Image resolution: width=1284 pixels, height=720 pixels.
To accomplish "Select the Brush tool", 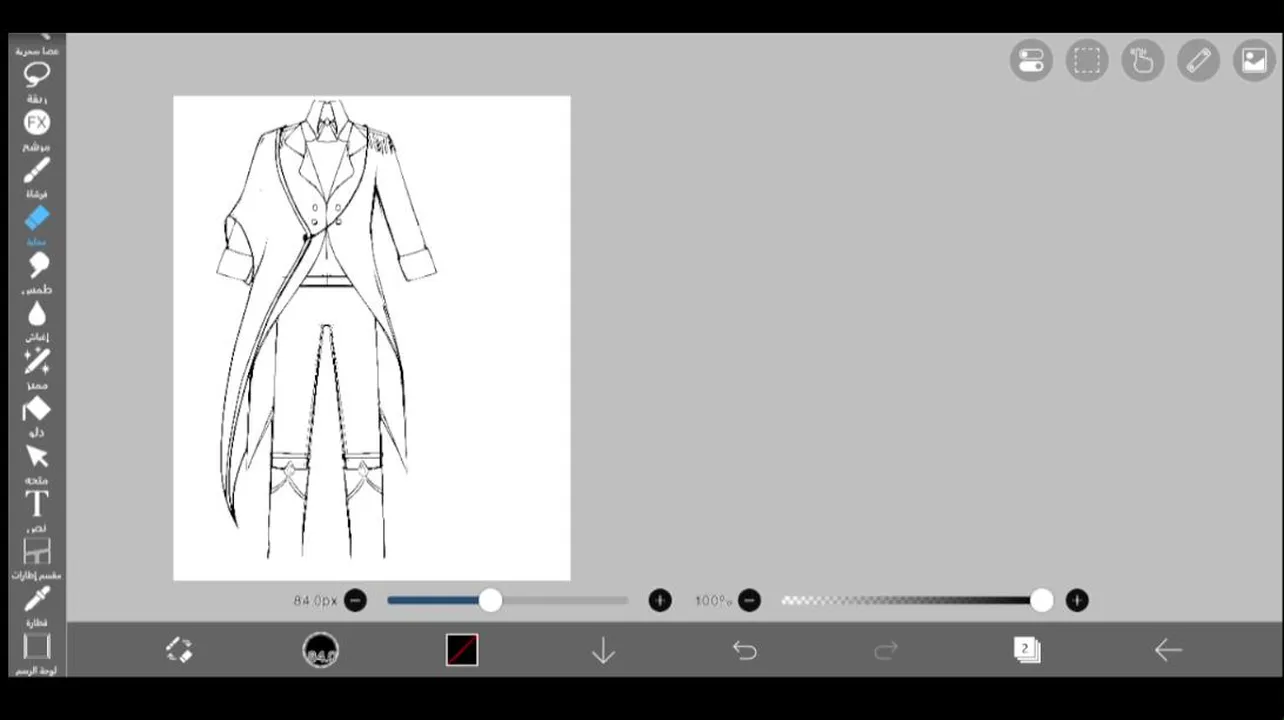I will click(37, 171).
